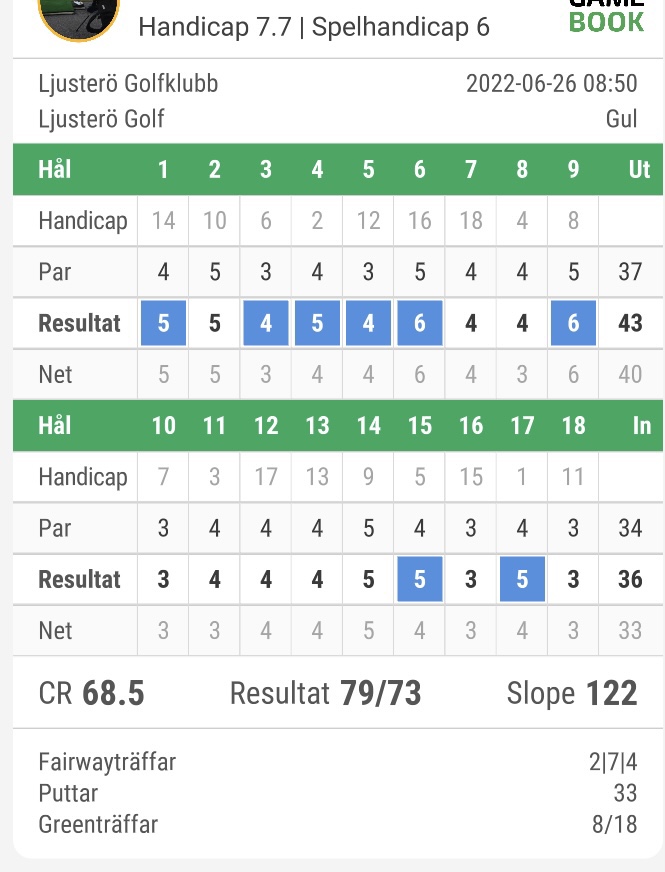Open the Fairwayträffar statistics row
The image size is (665, 872).
point(338,762)
